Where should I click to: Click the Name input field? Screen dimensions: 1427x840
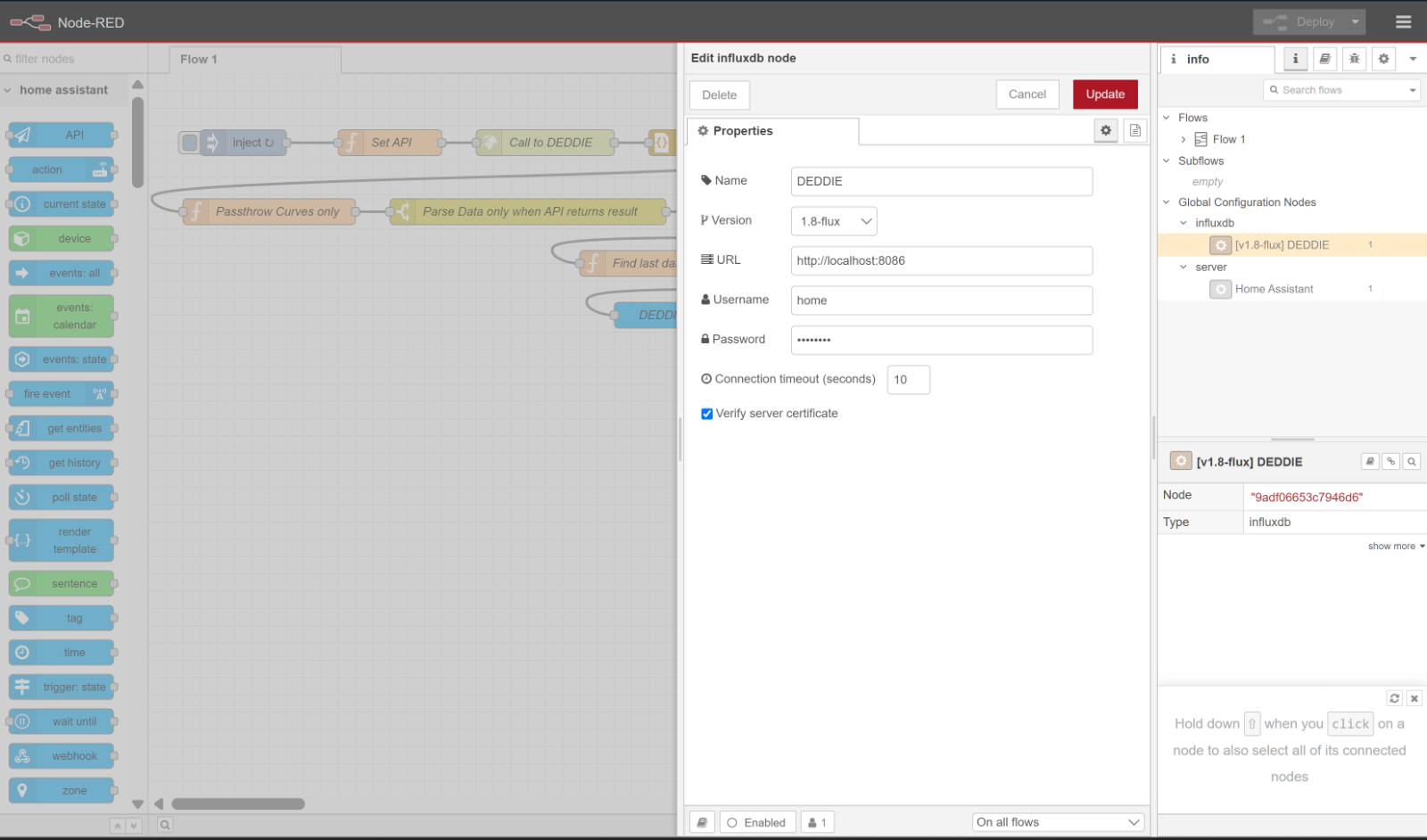coord(941,181)
